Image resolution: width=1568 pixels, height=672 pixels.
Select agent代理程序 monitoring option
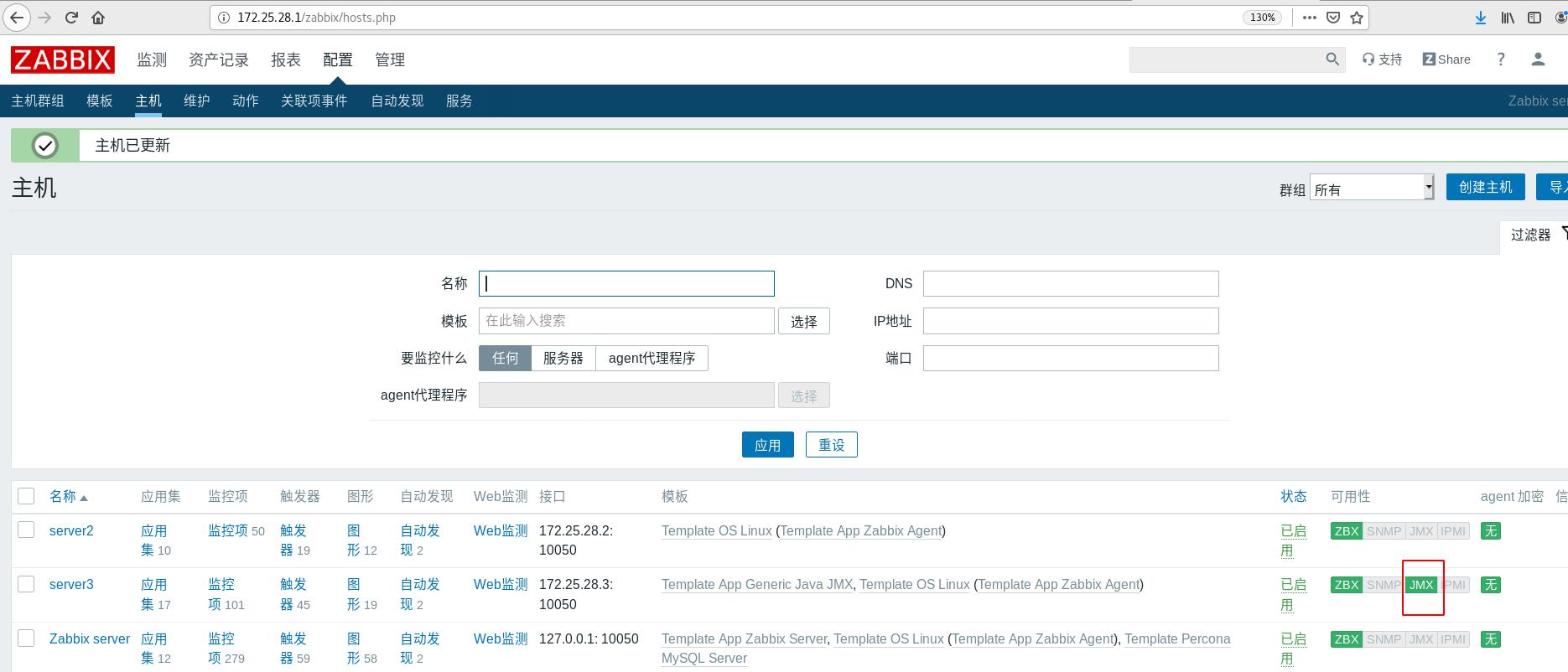tap(652, 358)
